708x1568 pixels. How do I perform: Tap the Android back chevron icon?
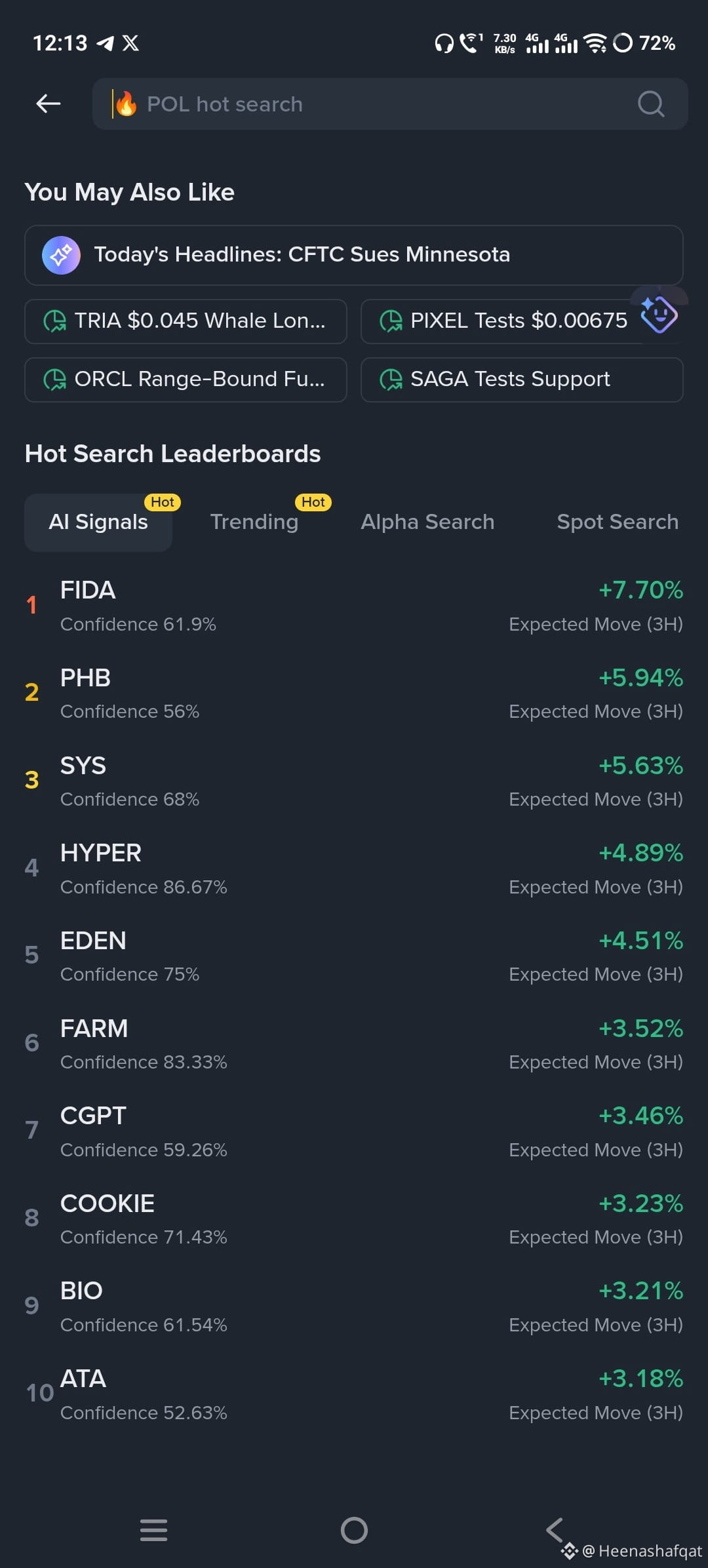click(x=555, y=1530)
